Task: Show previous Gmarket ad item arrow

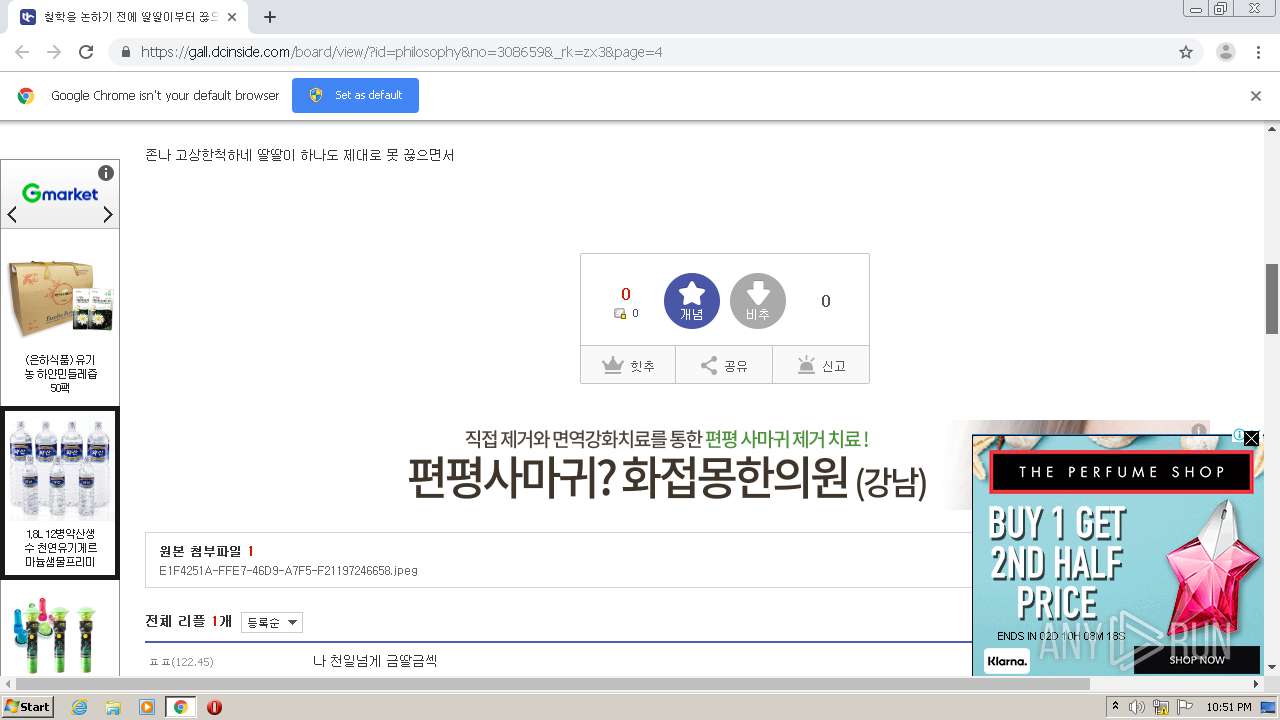Action: (12, 215)
